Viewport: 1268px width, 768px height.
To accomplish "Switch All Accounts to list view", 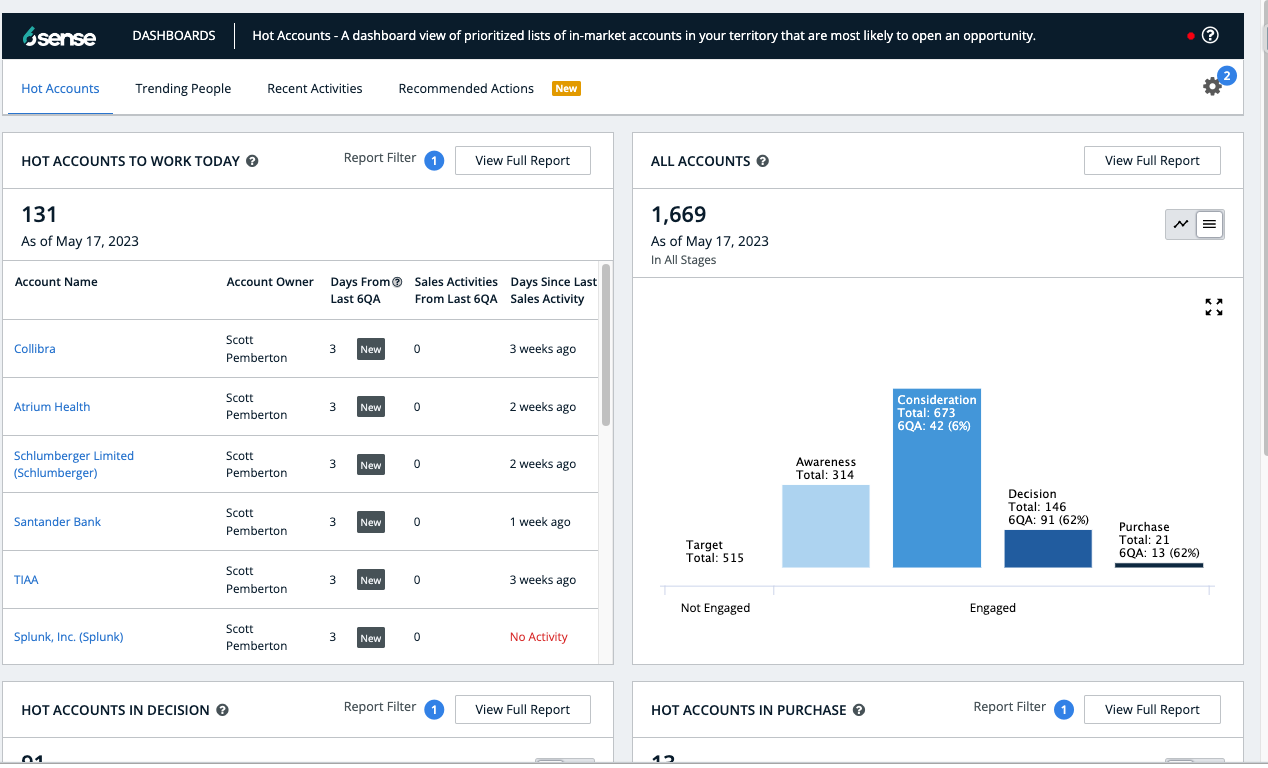I will click(x=1209, y=225).
